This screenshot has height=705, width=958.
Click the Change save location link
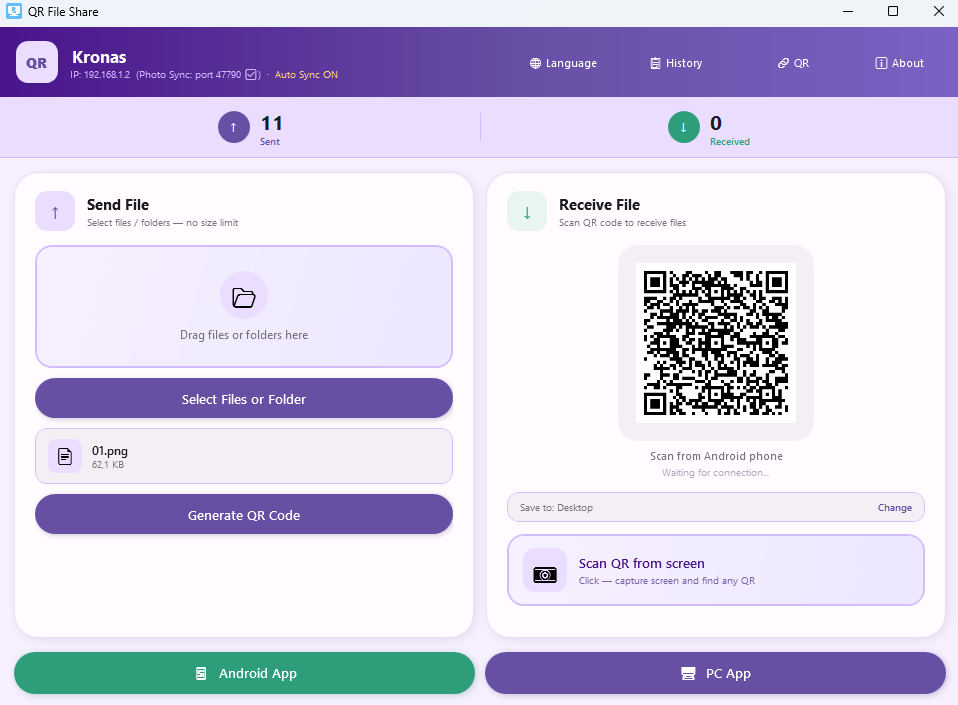894,507
